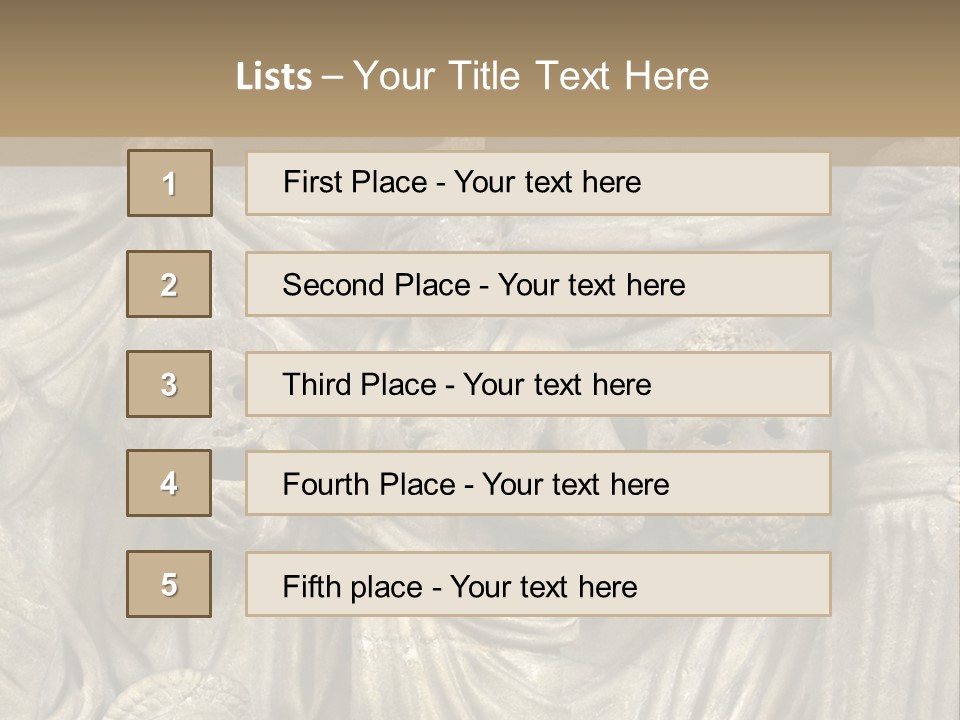Click 'Your text here' in First Place bar
Image resolution: width=960 pixels, height=720 pixels.
(x=547, y=183)
